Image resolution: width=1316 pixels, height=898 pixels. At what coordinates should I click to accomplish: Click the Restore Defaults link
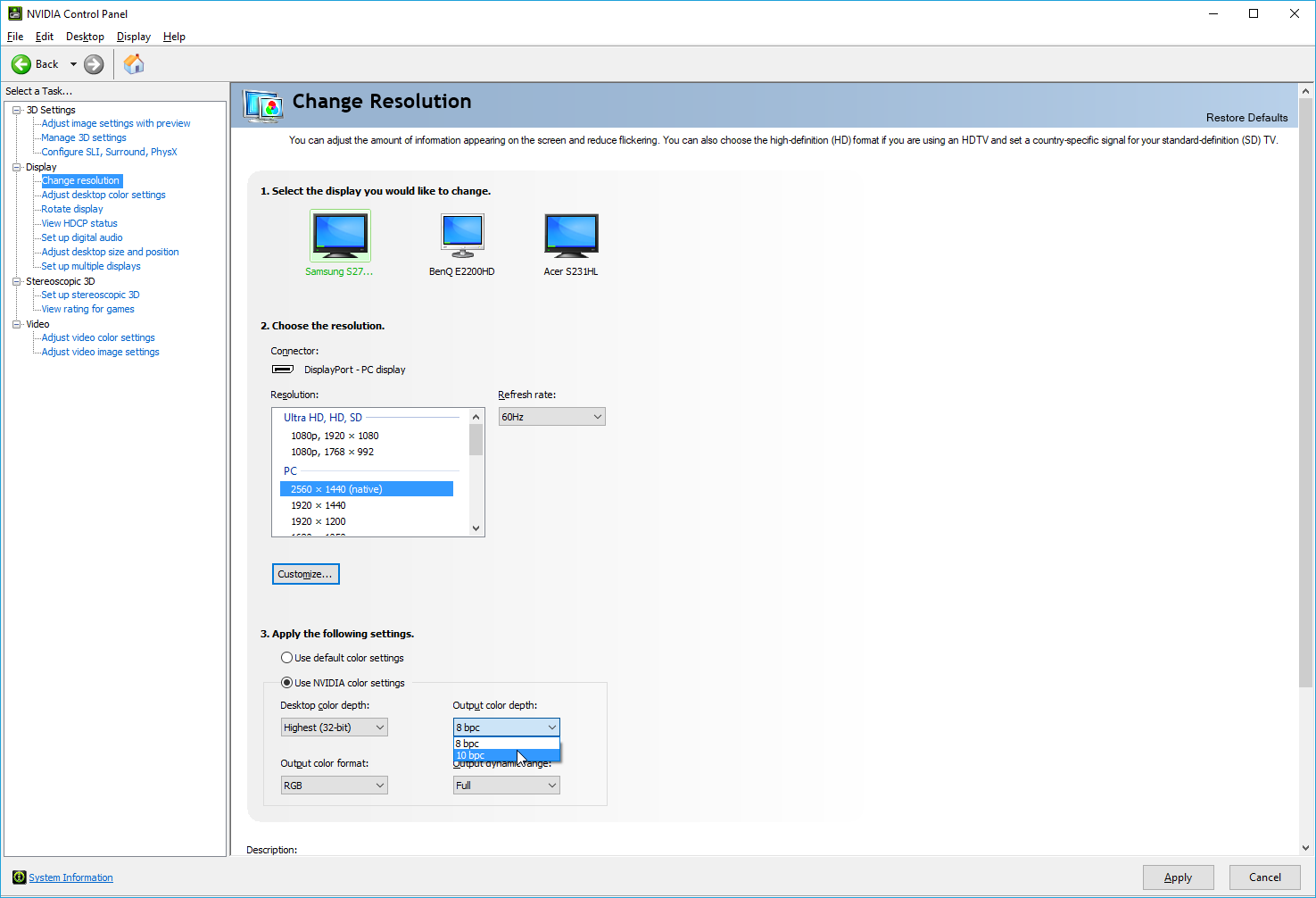point(1246,118)
